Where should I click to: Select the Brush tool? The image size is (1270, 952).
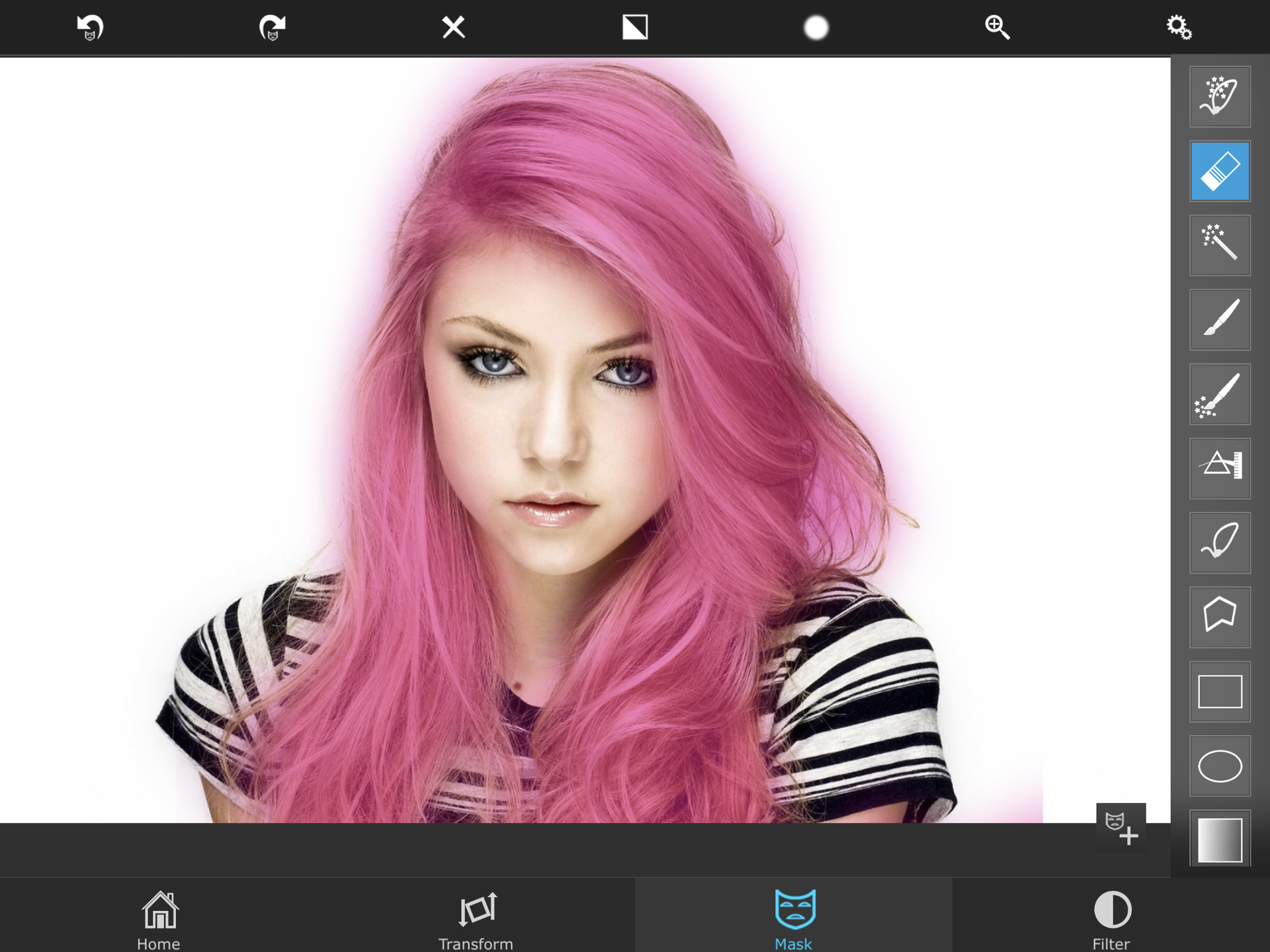tap(1220, 320)
